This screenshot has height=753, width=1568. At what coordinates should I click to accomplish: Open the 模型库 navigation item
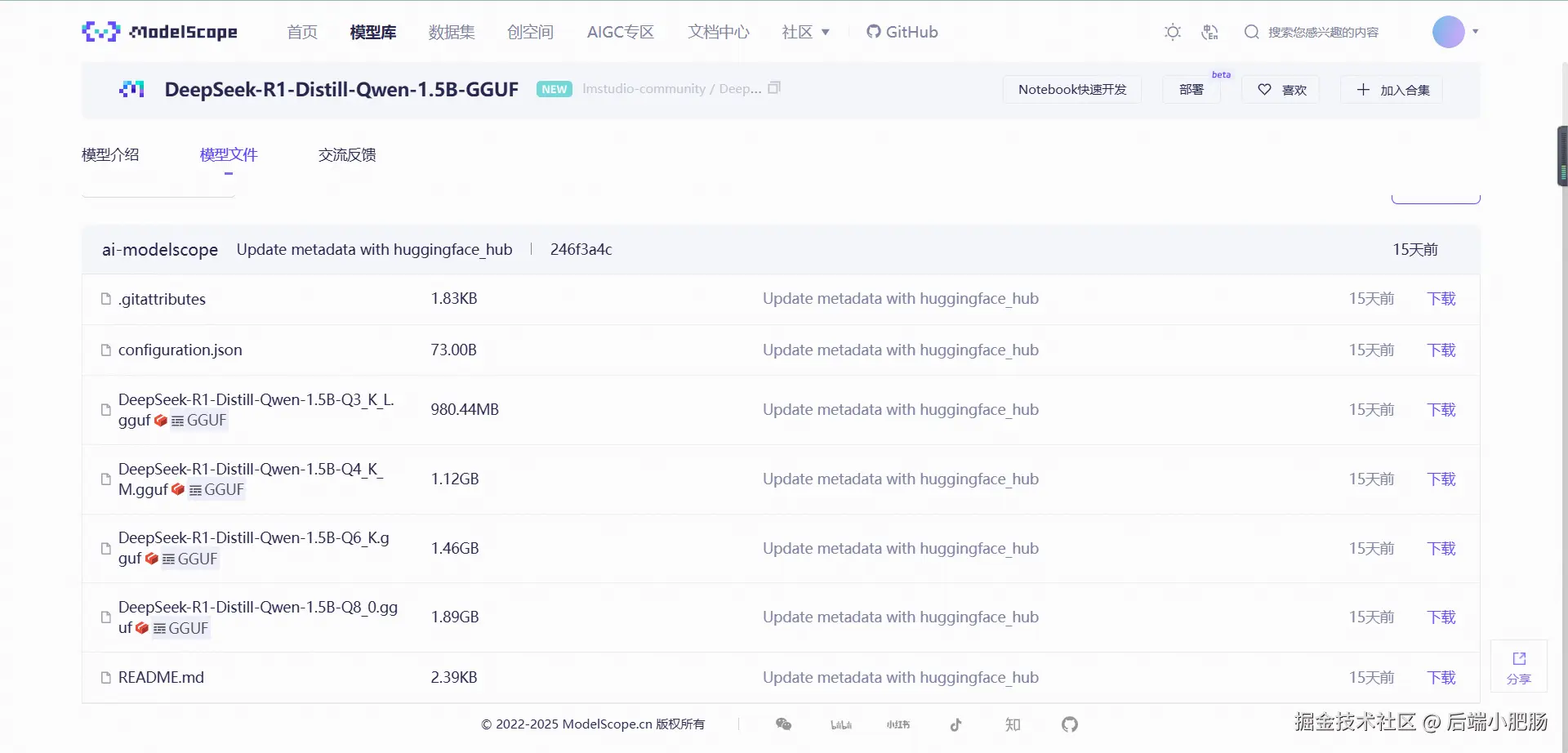click(x=373, y=32)
